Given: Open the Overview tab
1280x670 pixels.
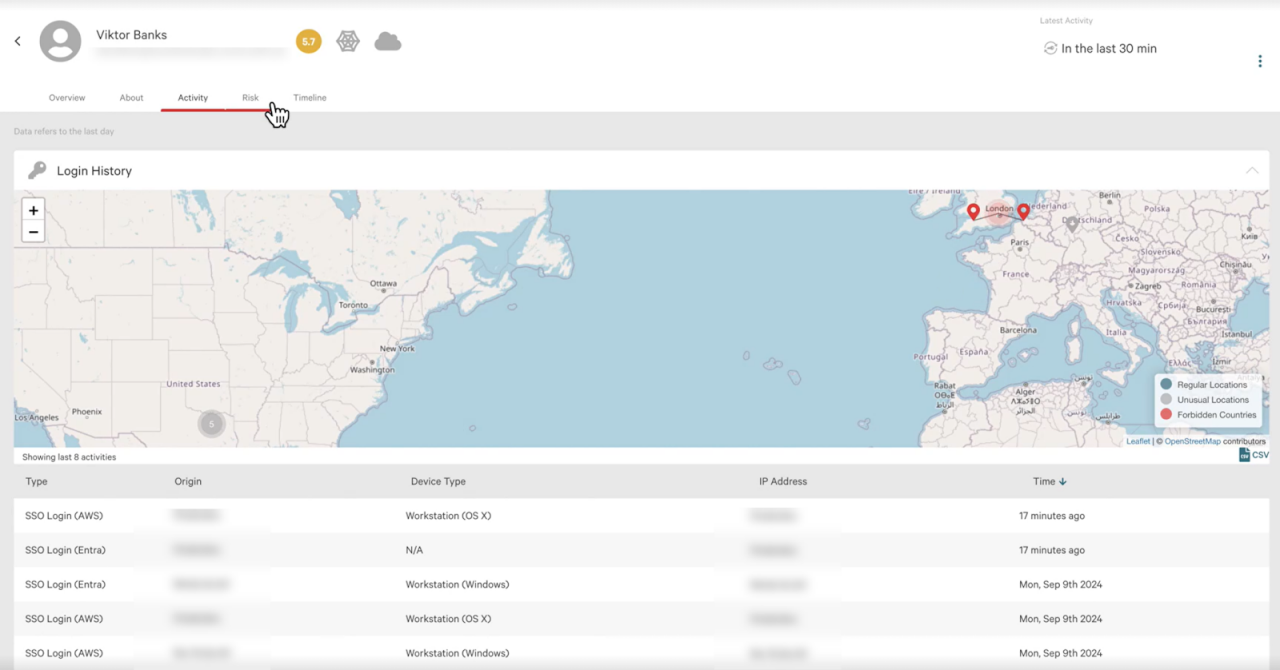Looking at the screenshot, I should click(67, 98).
